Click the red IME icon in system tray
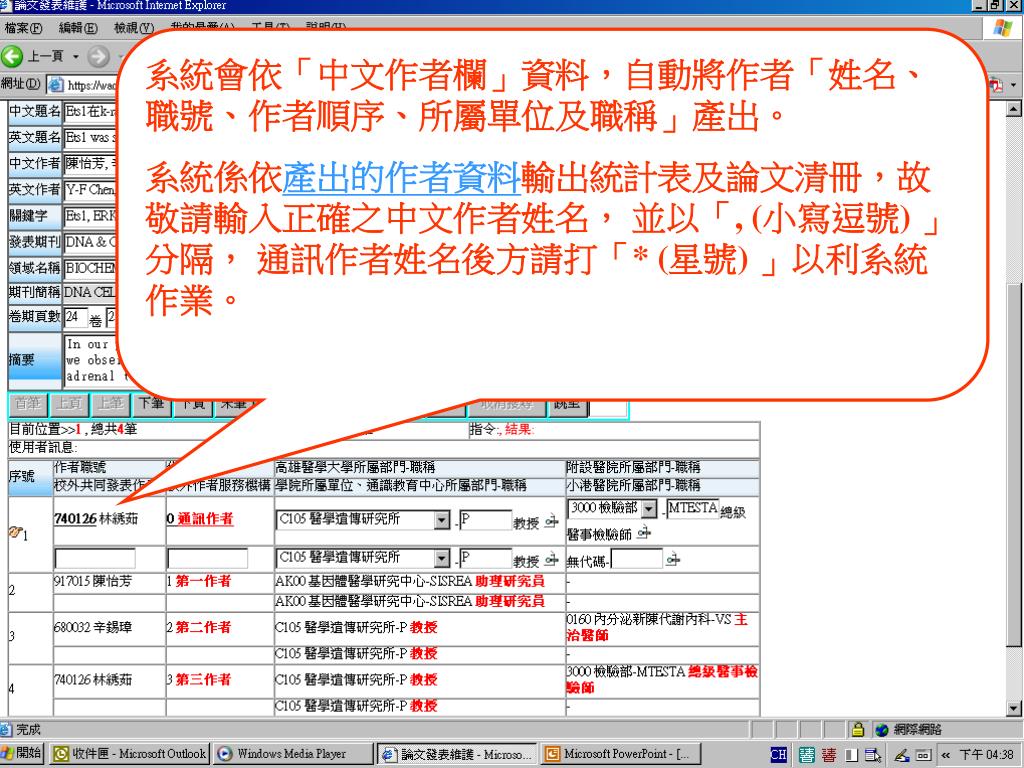The height and width of the screenshot is (768, 1024). tap(829, 755)
